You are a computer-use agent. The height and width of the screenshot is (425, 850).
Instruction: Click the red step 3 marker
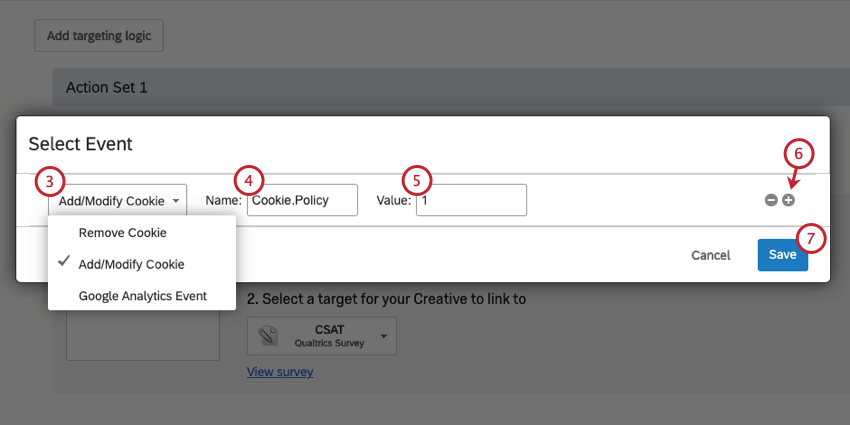pos(49,181)
